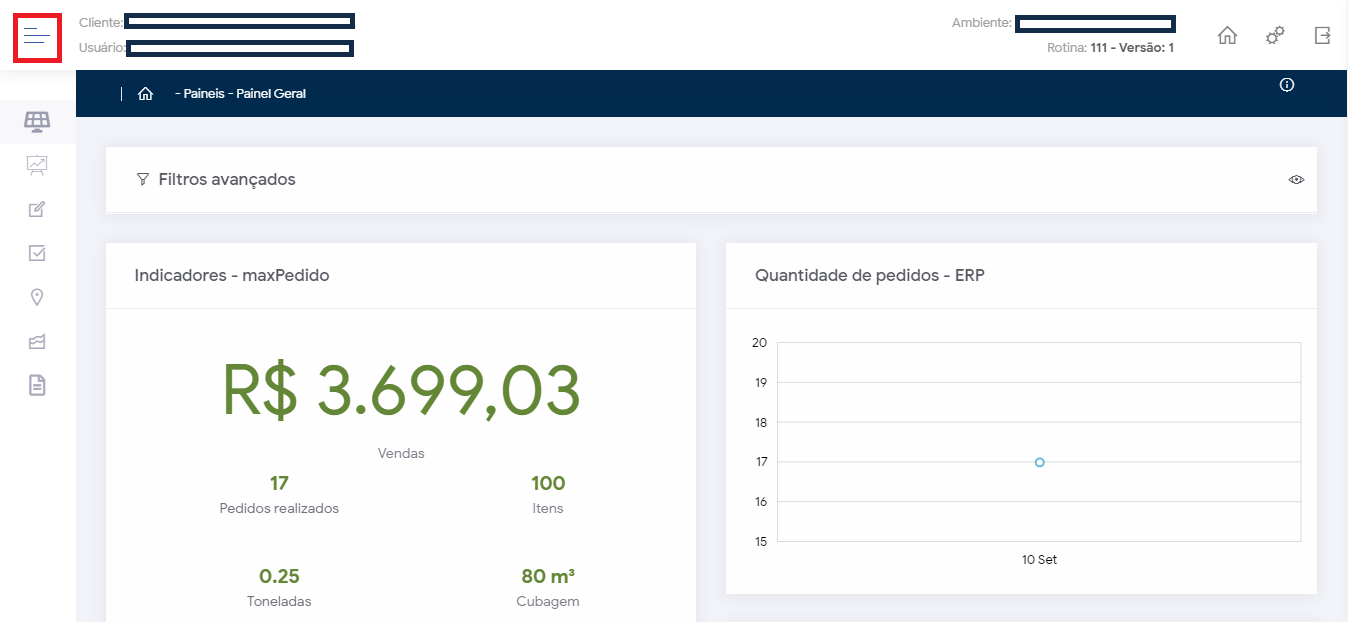Select the document report sidebar icon
1348x622 pixels.
pos(37,385)
